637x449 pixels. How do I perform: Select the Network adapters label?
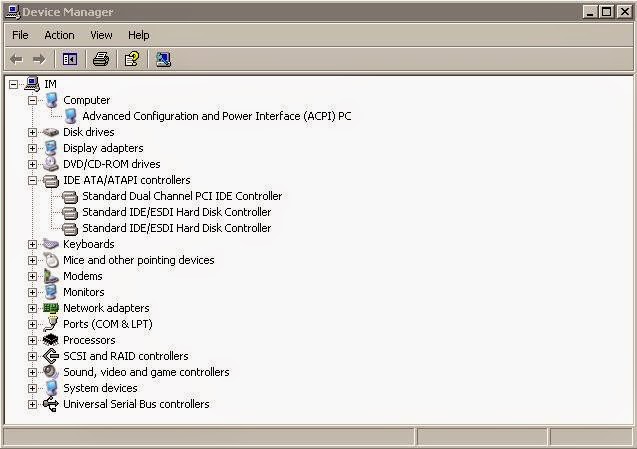click(x=106, y=308)
